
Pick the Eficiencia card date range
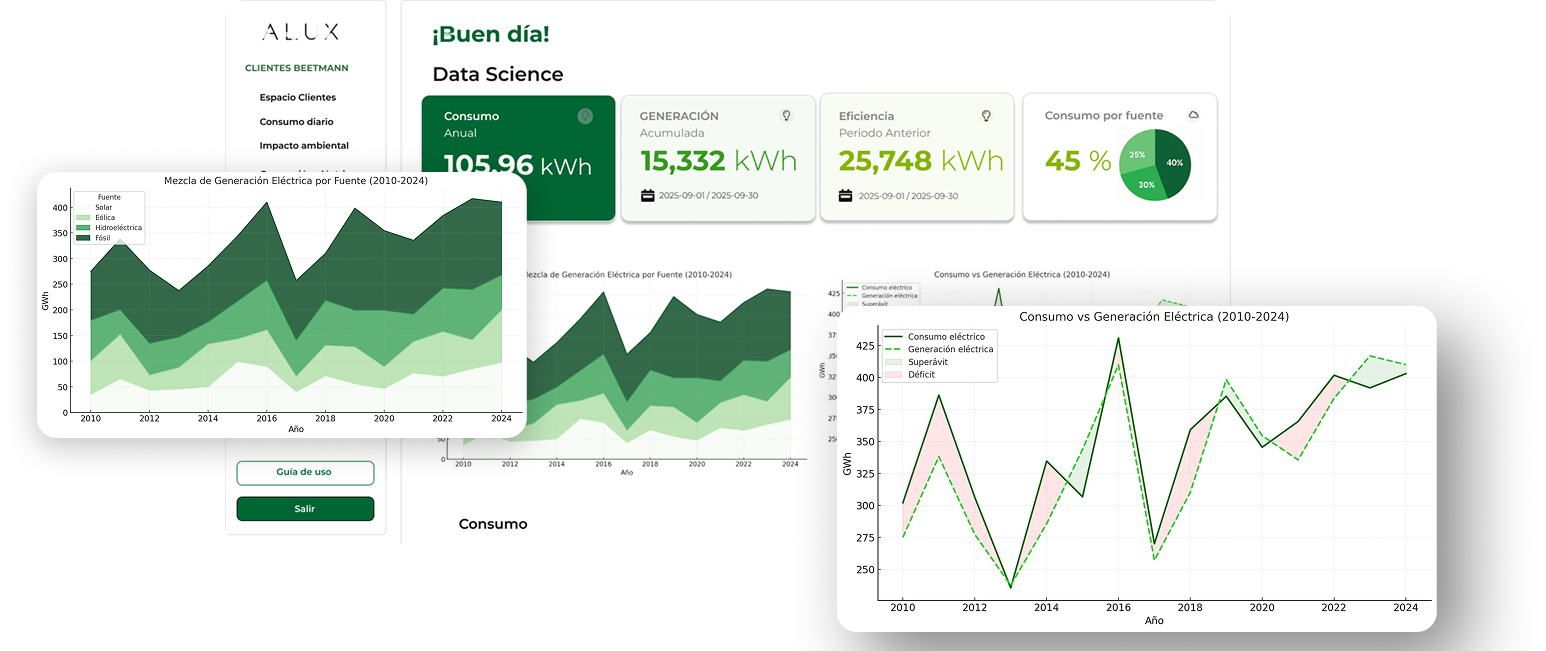coord(908,196)
